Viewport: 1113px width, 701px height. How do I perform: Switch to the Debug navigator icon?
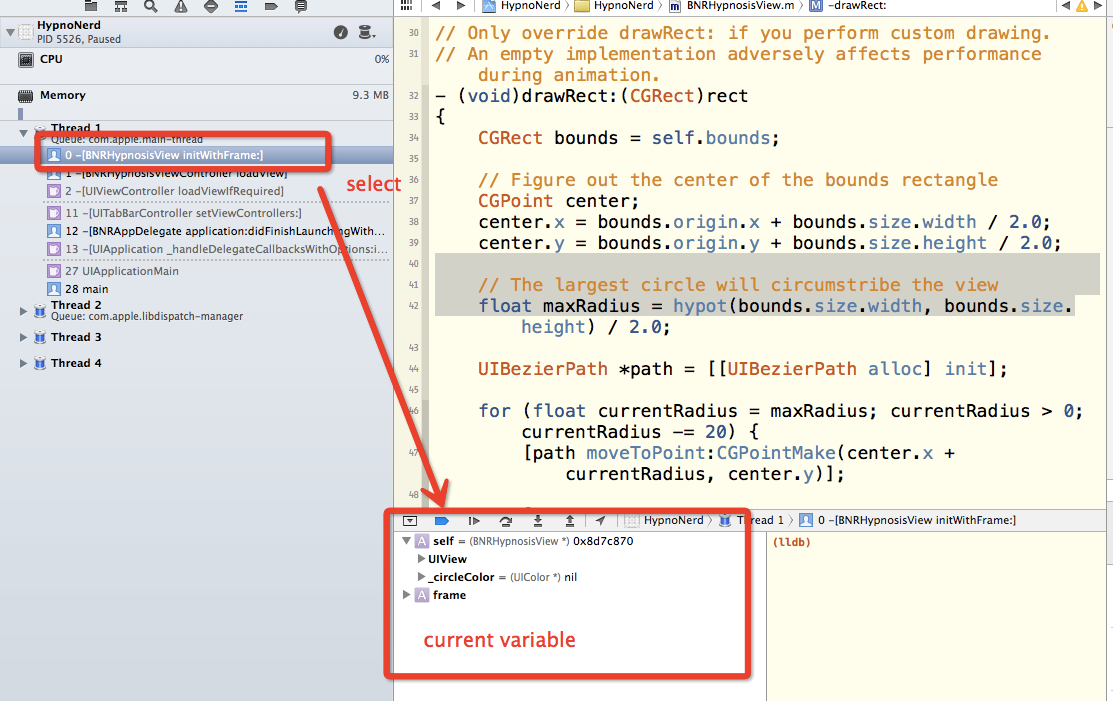(241, 6)
